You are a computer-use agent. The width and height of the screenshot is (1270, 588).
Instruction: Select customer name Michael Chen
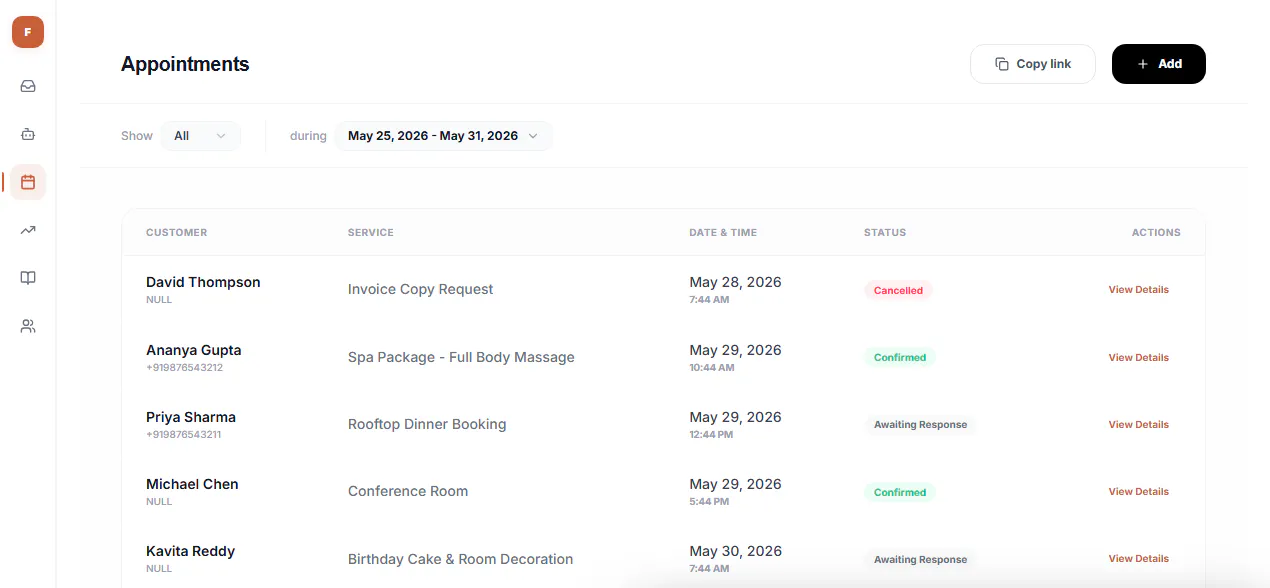pos(192,485)
